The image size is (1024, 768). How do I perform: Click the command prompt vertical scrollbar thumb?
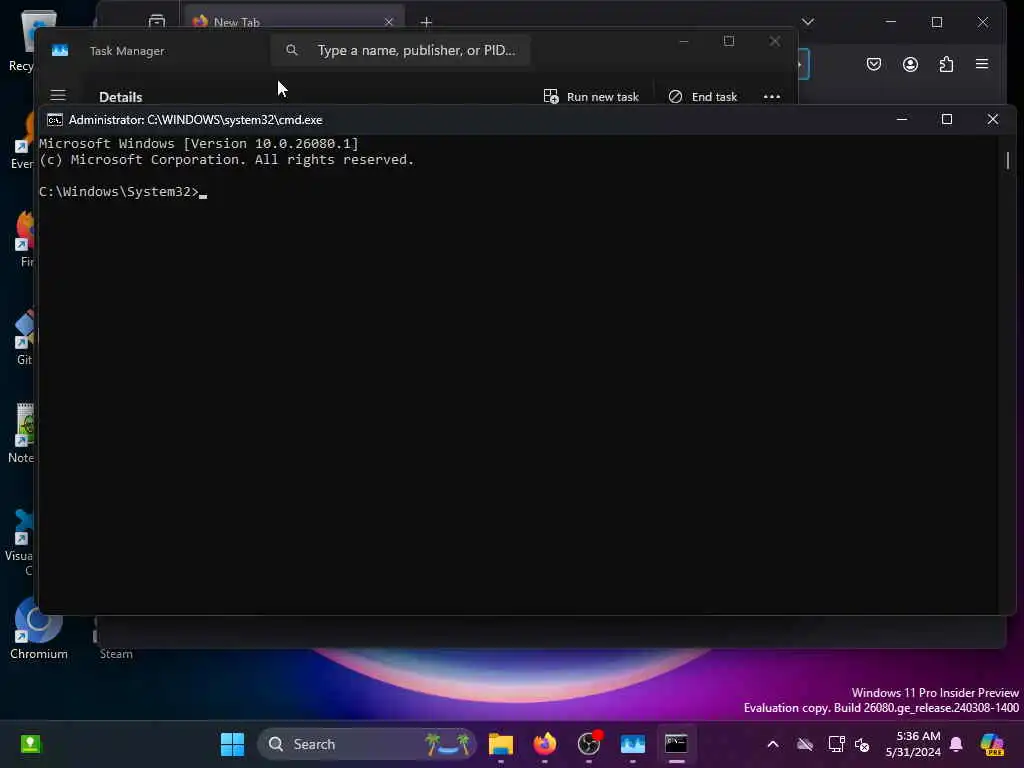1008,160
